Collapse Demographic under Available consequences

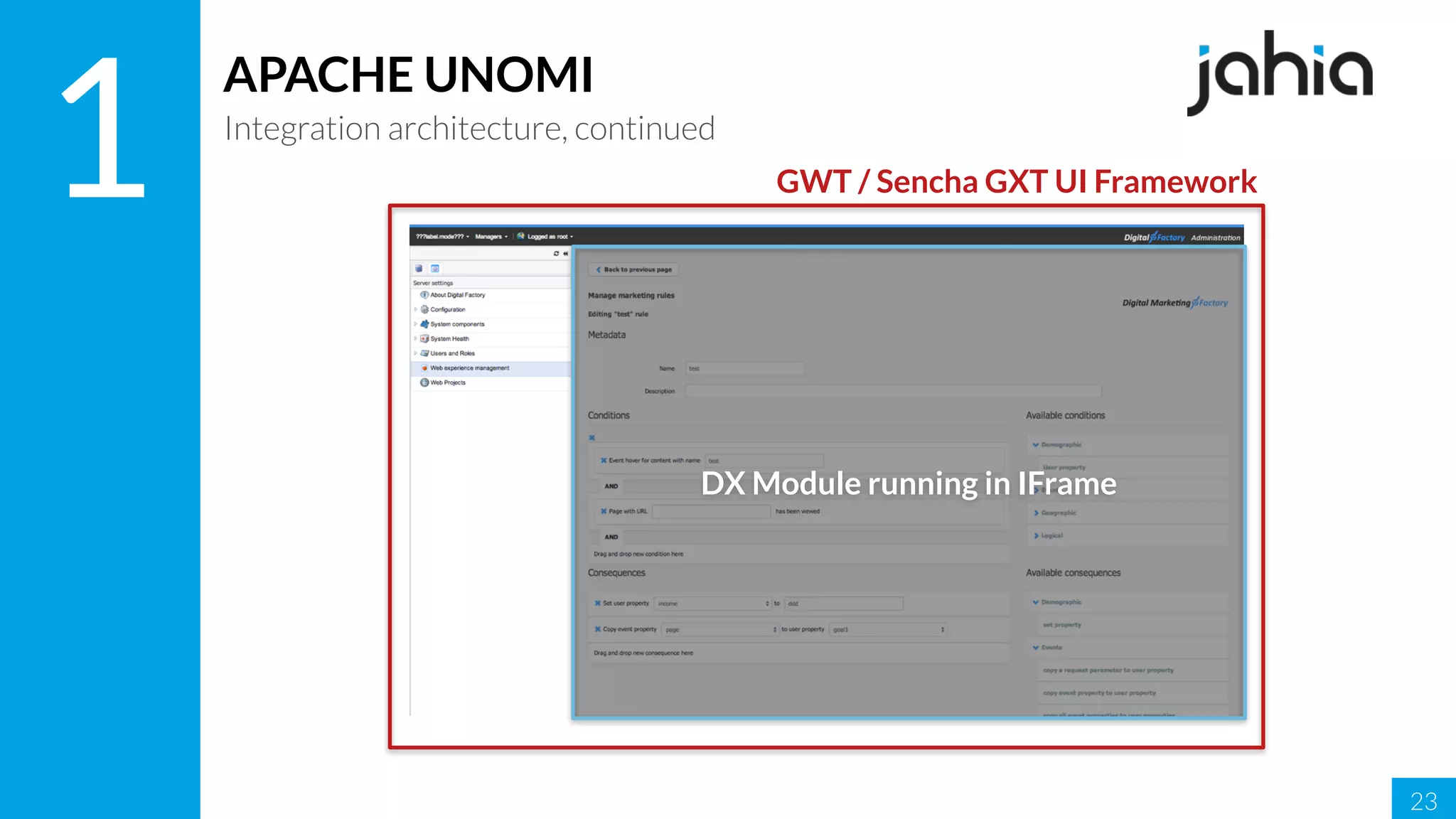click(x=1036, y=602)
